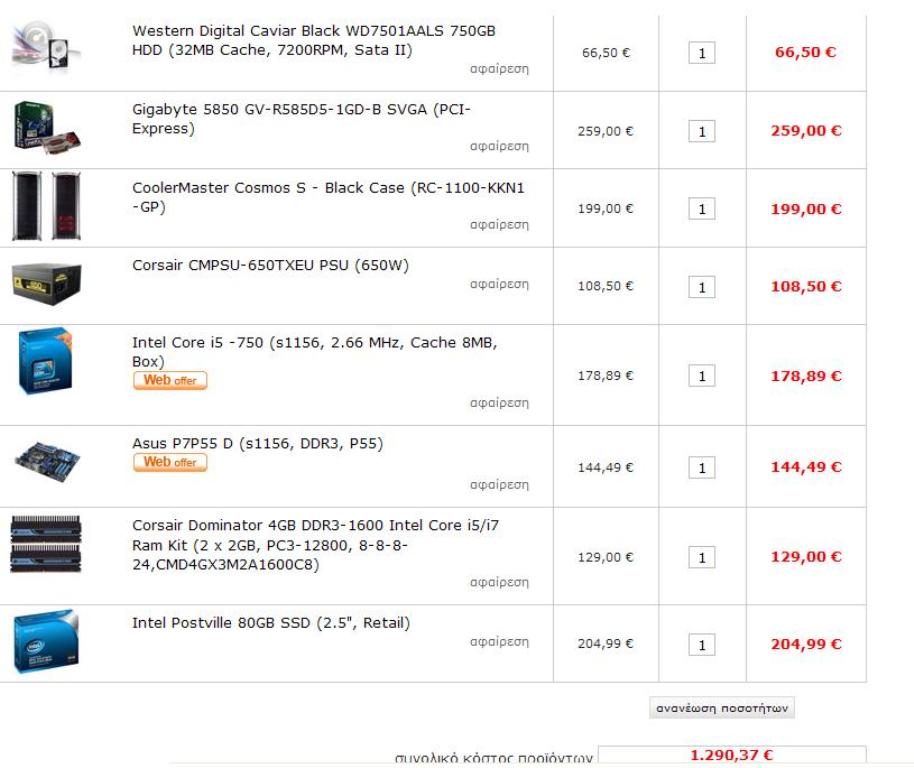Click the Western Digital hard drive product image
Screen dimensions: 914x768
click(x=46, y=47)
